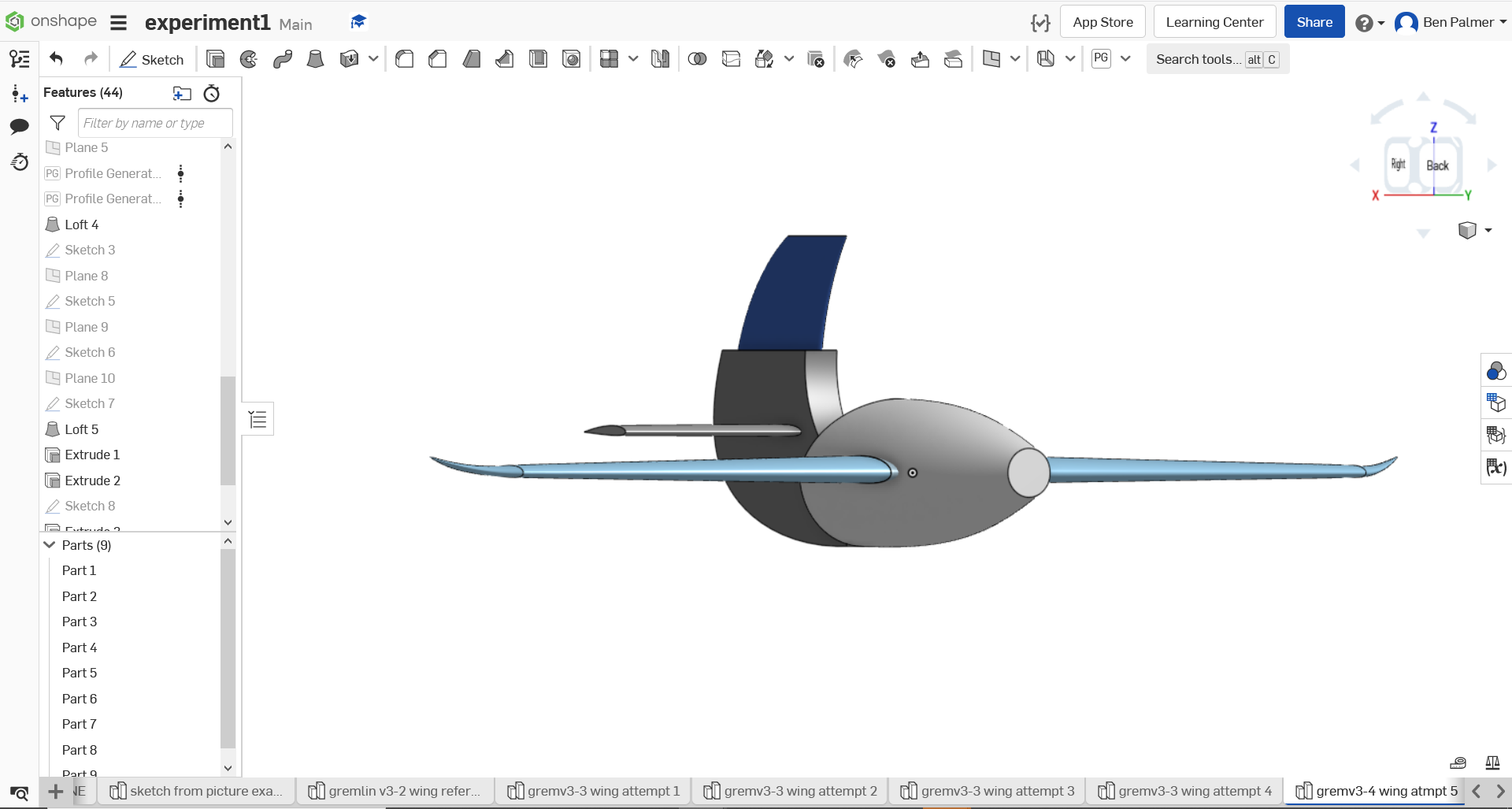Open the help menu dropdown

[x=1370, y=23]
